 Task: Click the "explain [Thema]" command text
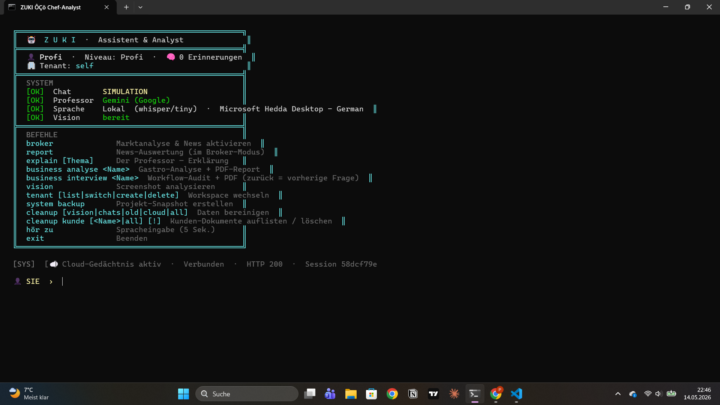60,161
